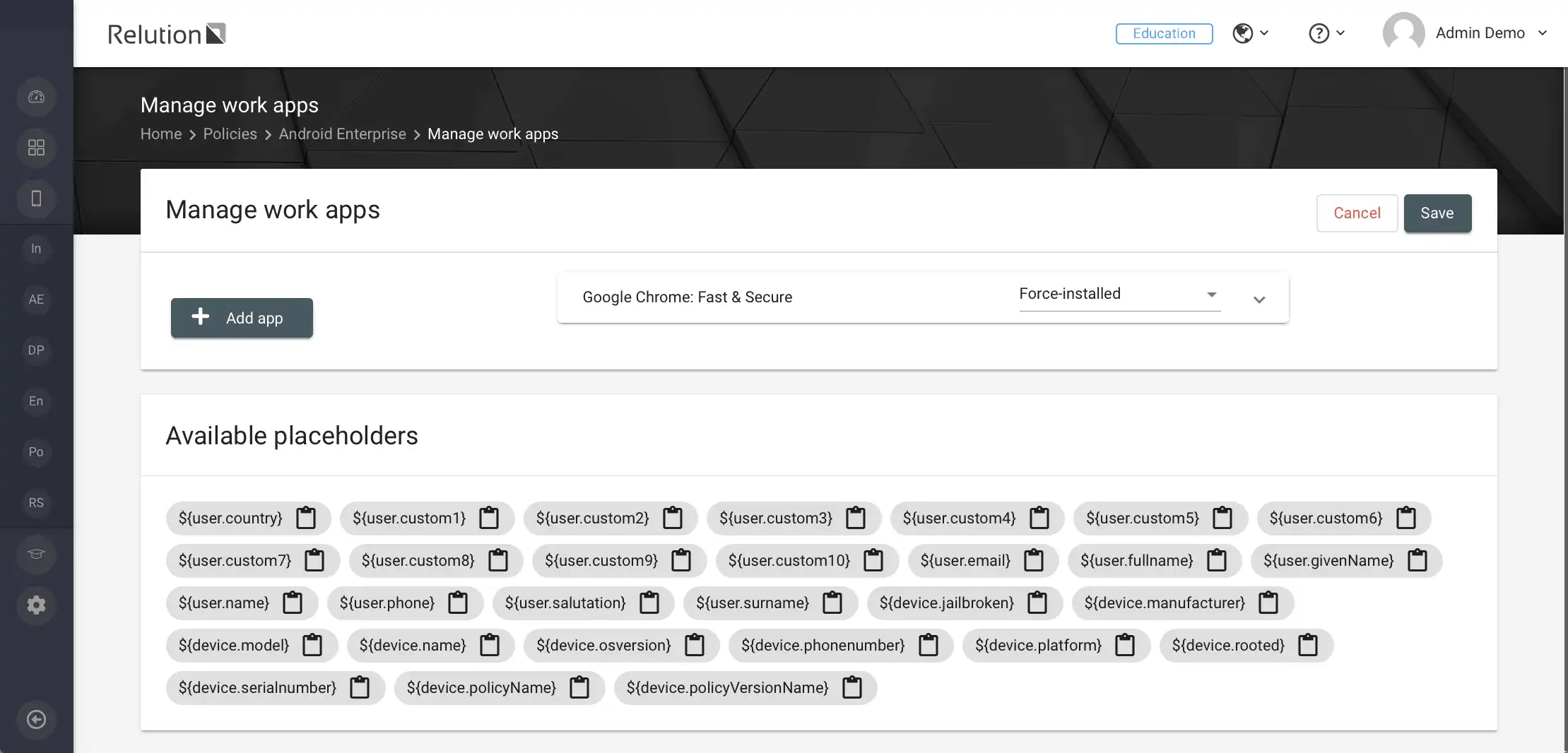Copy the ${user.custom10} placeholder
Viewport: 1568px width, 753px height.
[873, 560]
